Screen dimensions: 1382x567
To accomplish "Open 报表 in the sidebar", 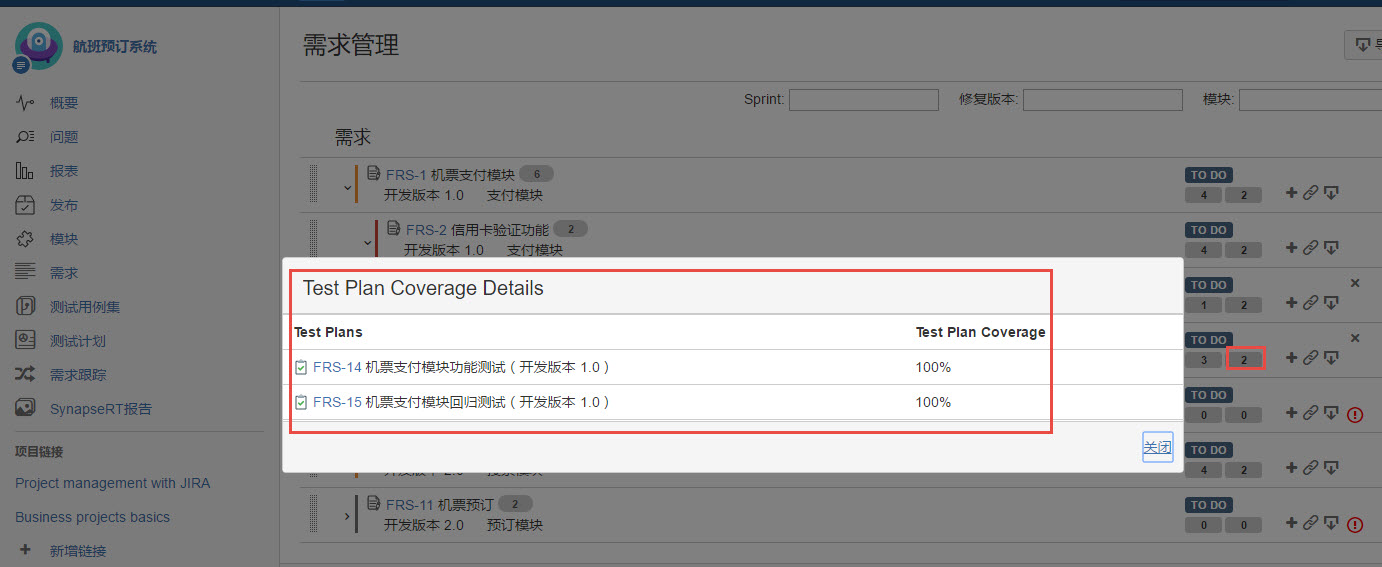I will 64,171.
